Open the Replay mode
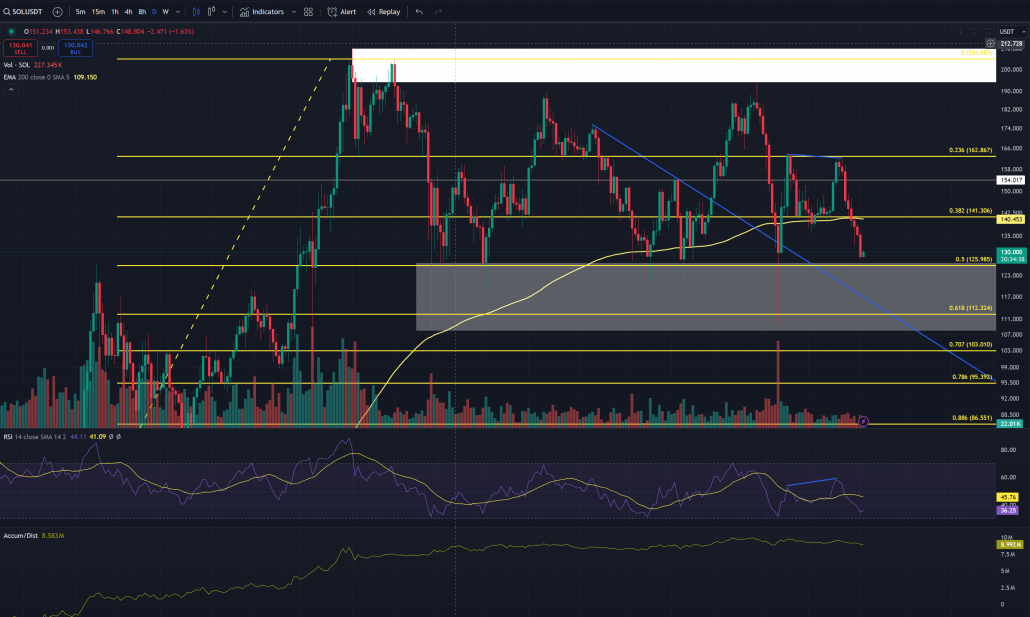Screen dimensions: 1030x617 click(x=384, y=12)
